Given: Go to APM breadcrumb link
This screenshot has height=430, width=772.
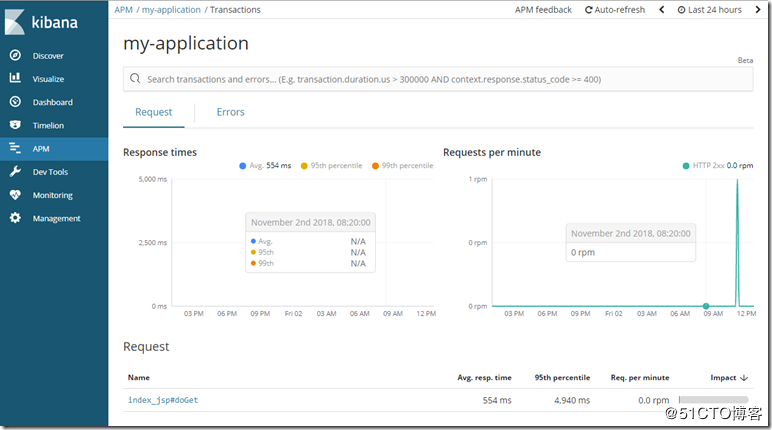Looking at the screenshot, I should [x=124, y=10].
